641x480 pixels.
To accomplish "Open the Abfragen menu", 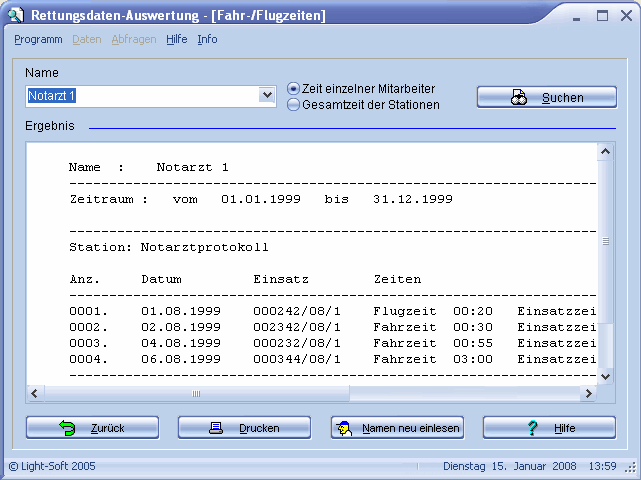I will point(134,39).
